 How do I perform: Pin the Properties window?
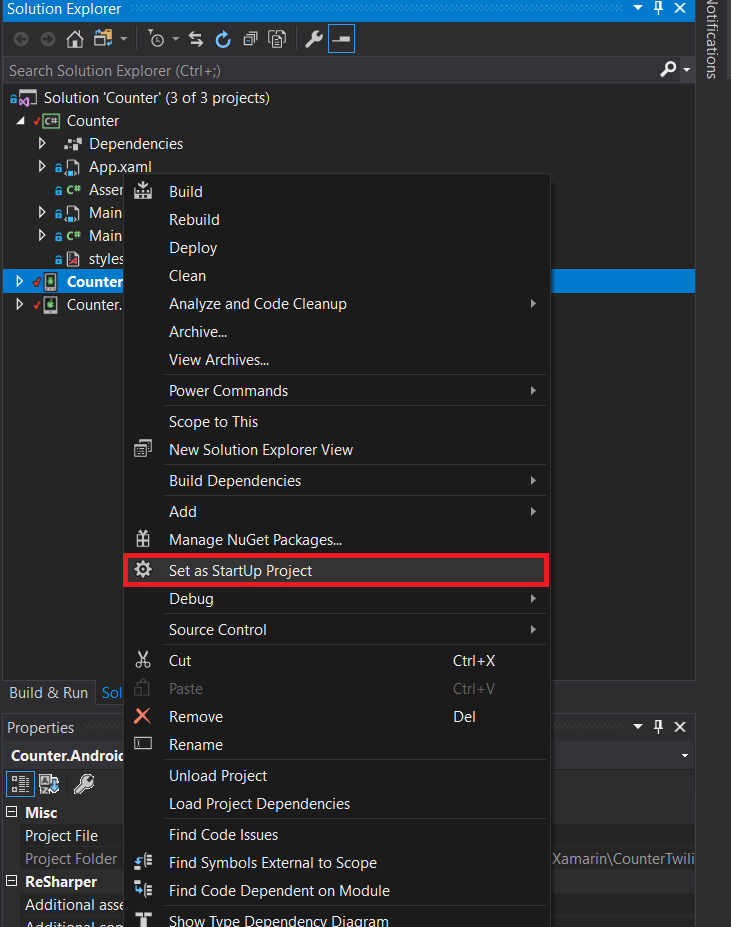(x=659, y=727)
